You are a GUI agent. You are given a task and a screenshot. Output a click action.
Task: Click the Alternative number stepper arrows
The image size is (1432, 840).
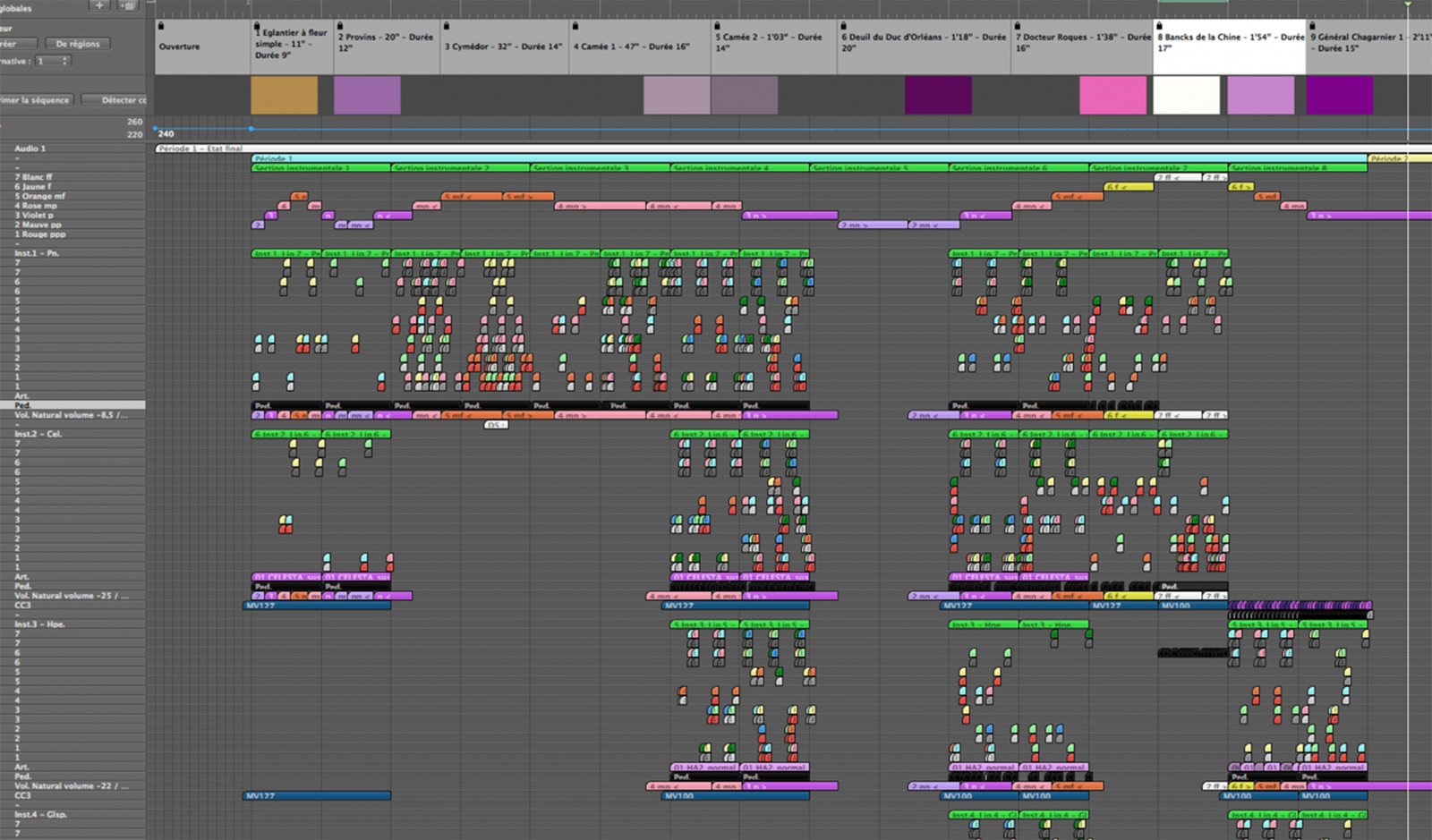tap(65, 61)
